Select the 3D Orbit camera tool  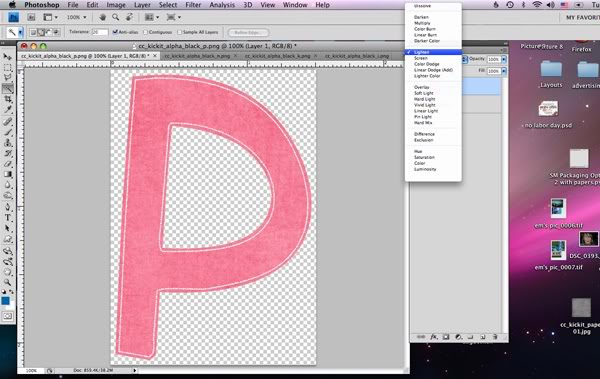tap(7, 262)
